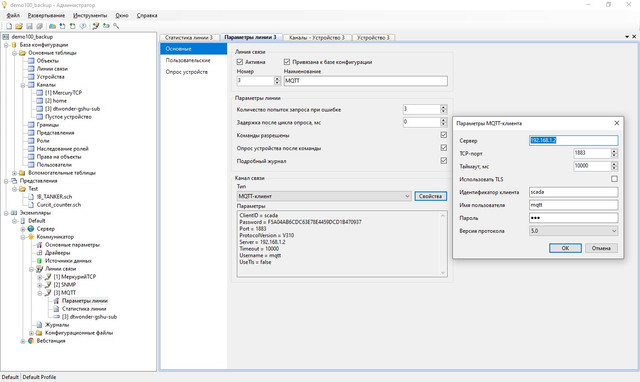The height and width of the screenshot is (382, 640).
Task: Close the Параметры MQTT-клиента dialog
Action: 617,123
